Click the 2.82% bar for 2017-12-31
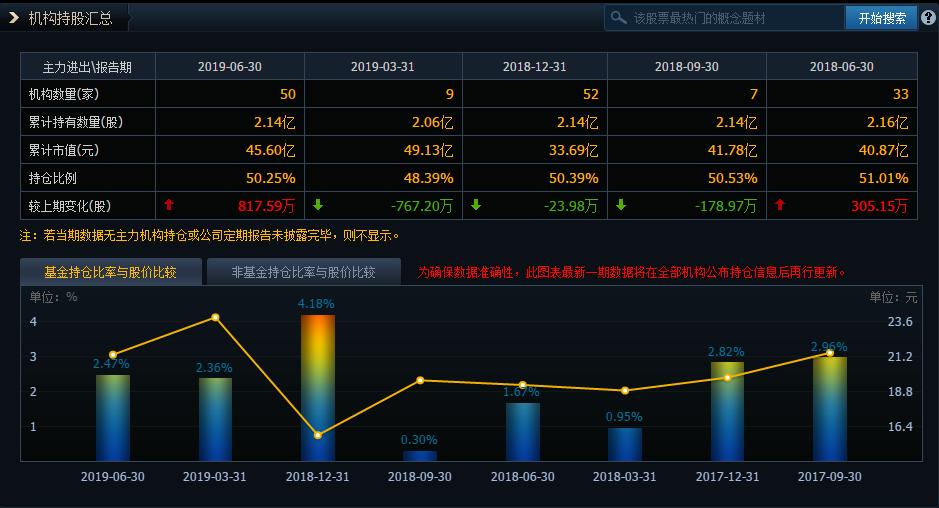939x508 pixels. tap(728, 411)
